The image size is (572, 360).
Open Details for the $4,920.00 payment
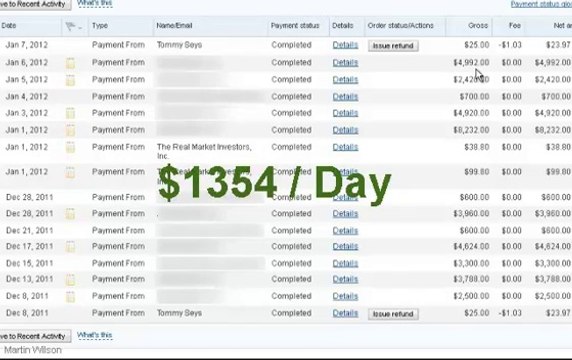(x=345, y=113)
